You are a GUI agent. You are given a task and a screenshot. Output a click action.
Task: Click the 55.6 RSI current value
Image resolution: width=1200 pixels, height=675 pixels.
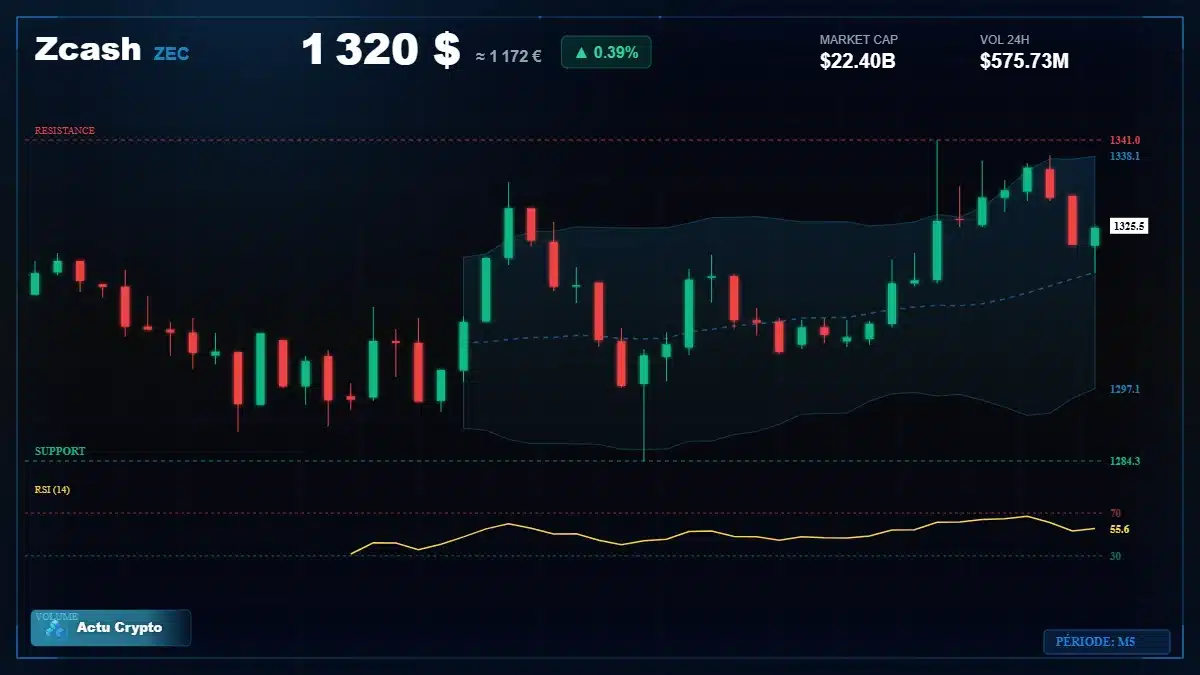1120,529
